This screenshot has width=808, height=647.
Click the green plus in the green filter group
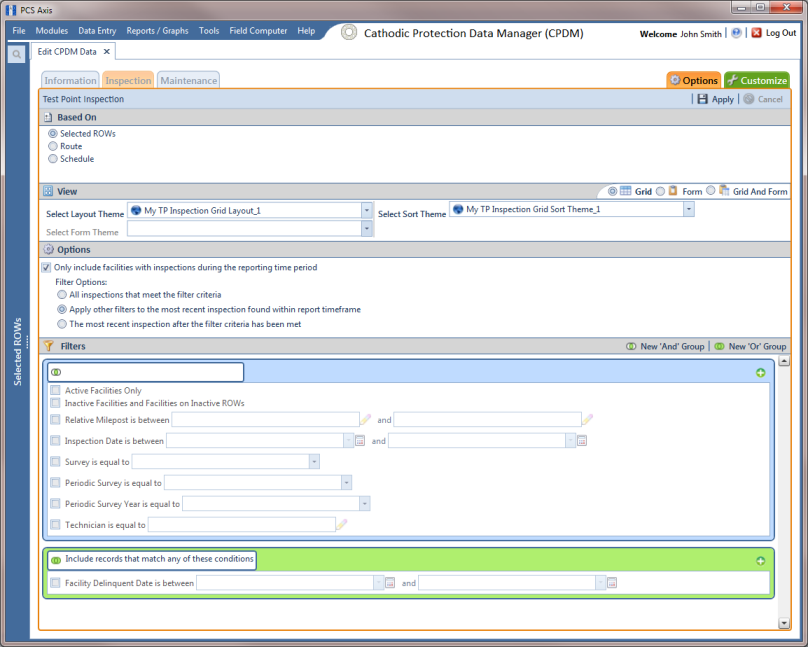click(760, 560)
